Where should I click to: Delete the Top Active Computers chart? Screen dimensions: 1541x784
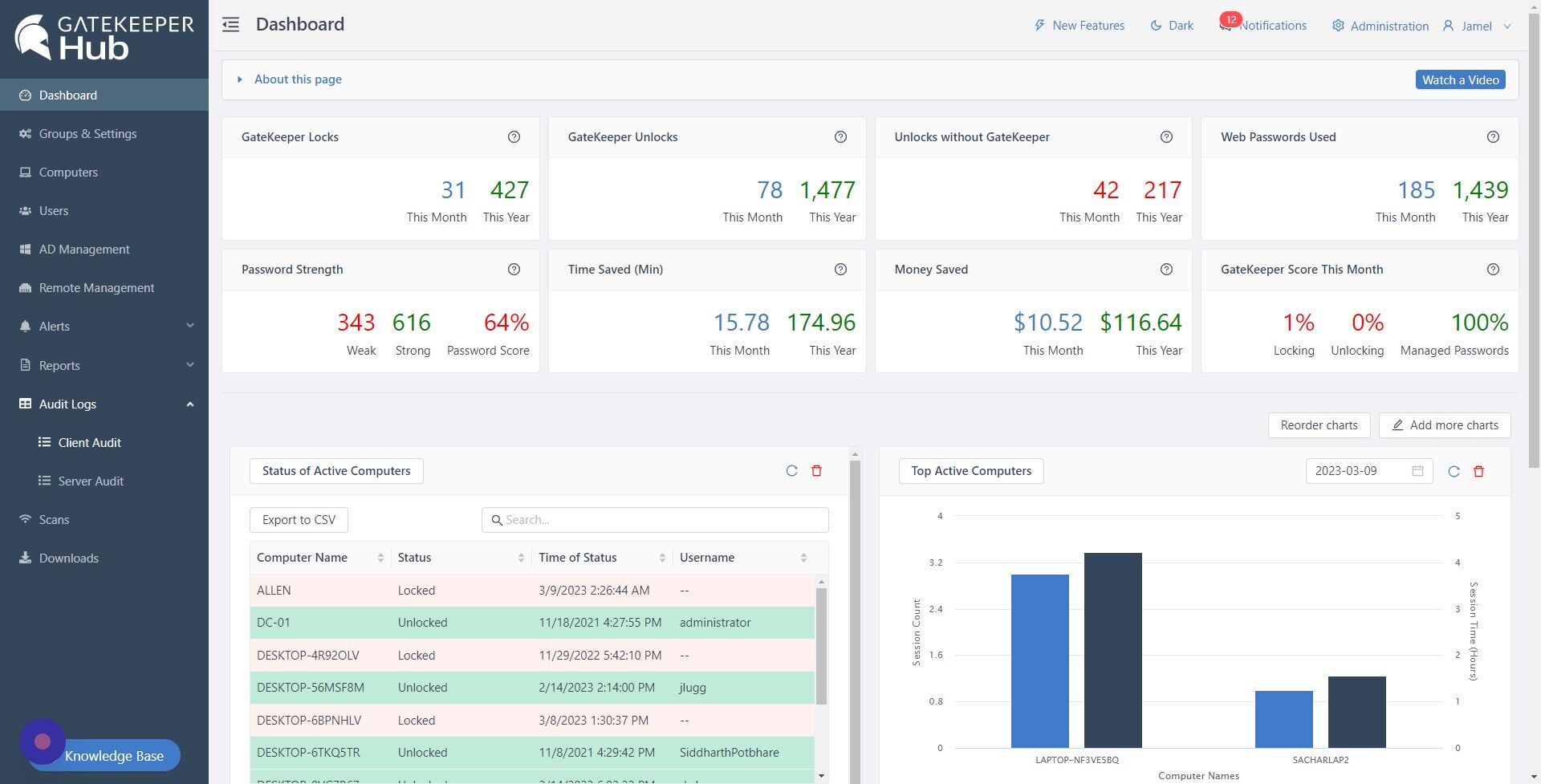coord(1478,471)
